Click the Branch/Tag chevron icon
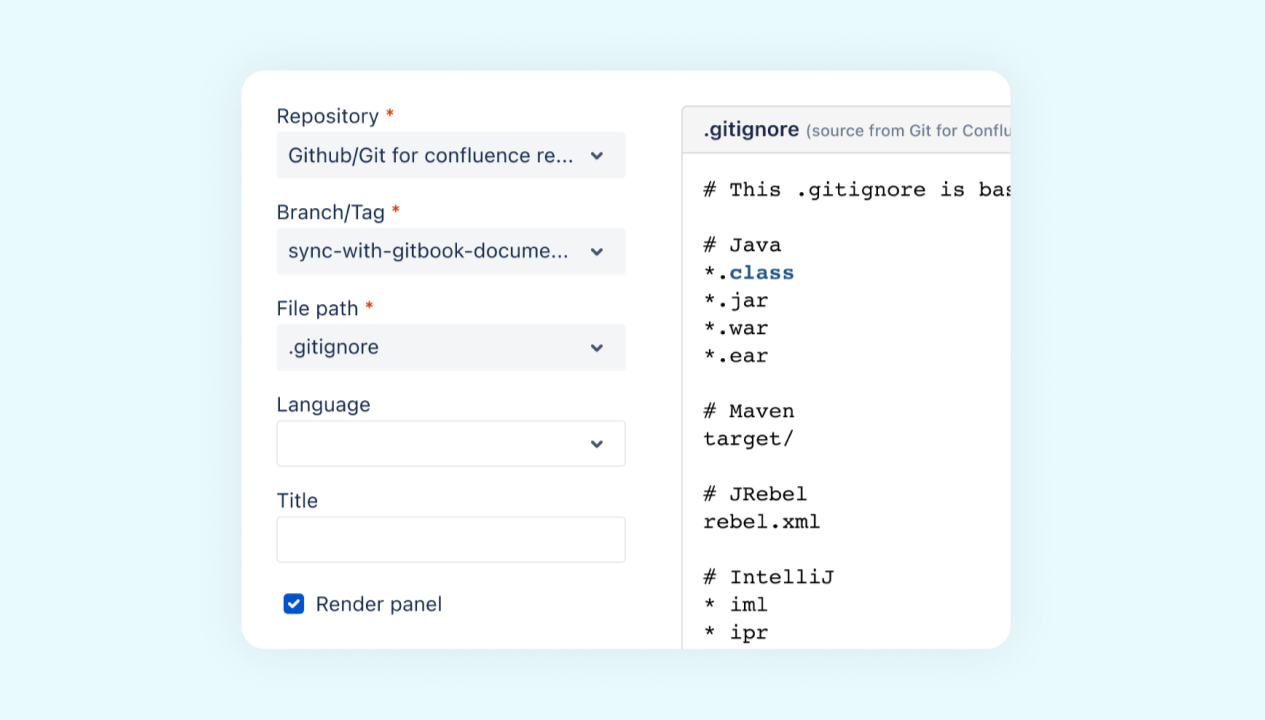The width and height of the screenshot is (1265, 720). coord(597,251)
